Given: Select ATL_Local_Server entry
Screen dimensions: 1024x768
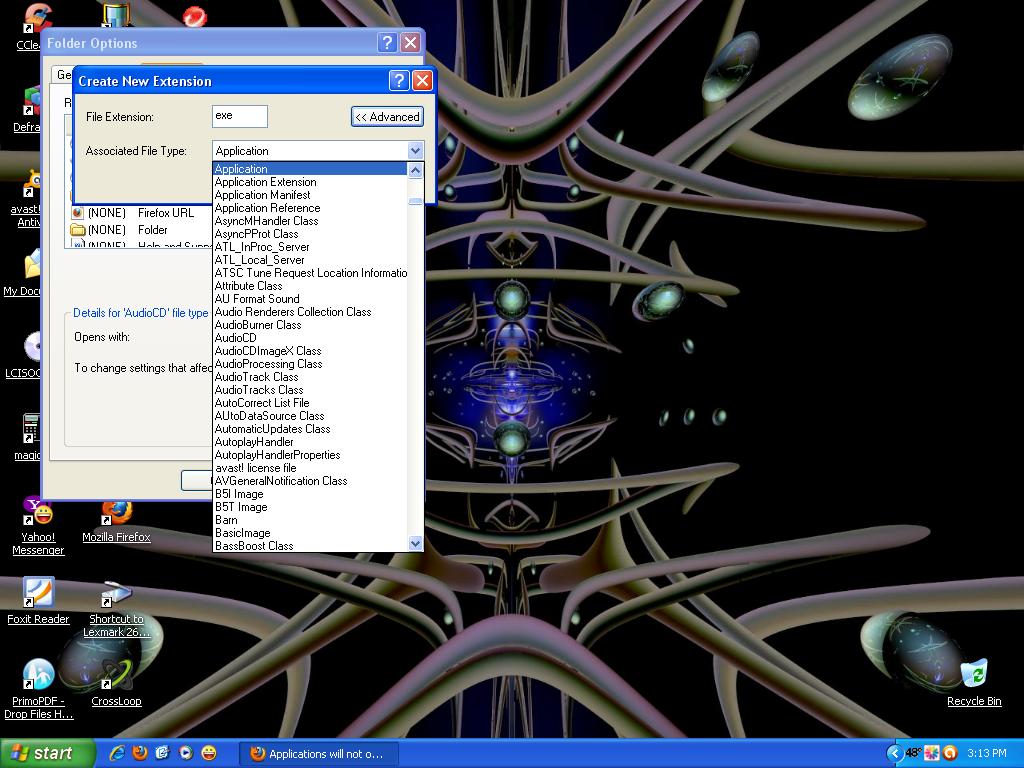Looking at the screenshot, I should pos(310,260).
